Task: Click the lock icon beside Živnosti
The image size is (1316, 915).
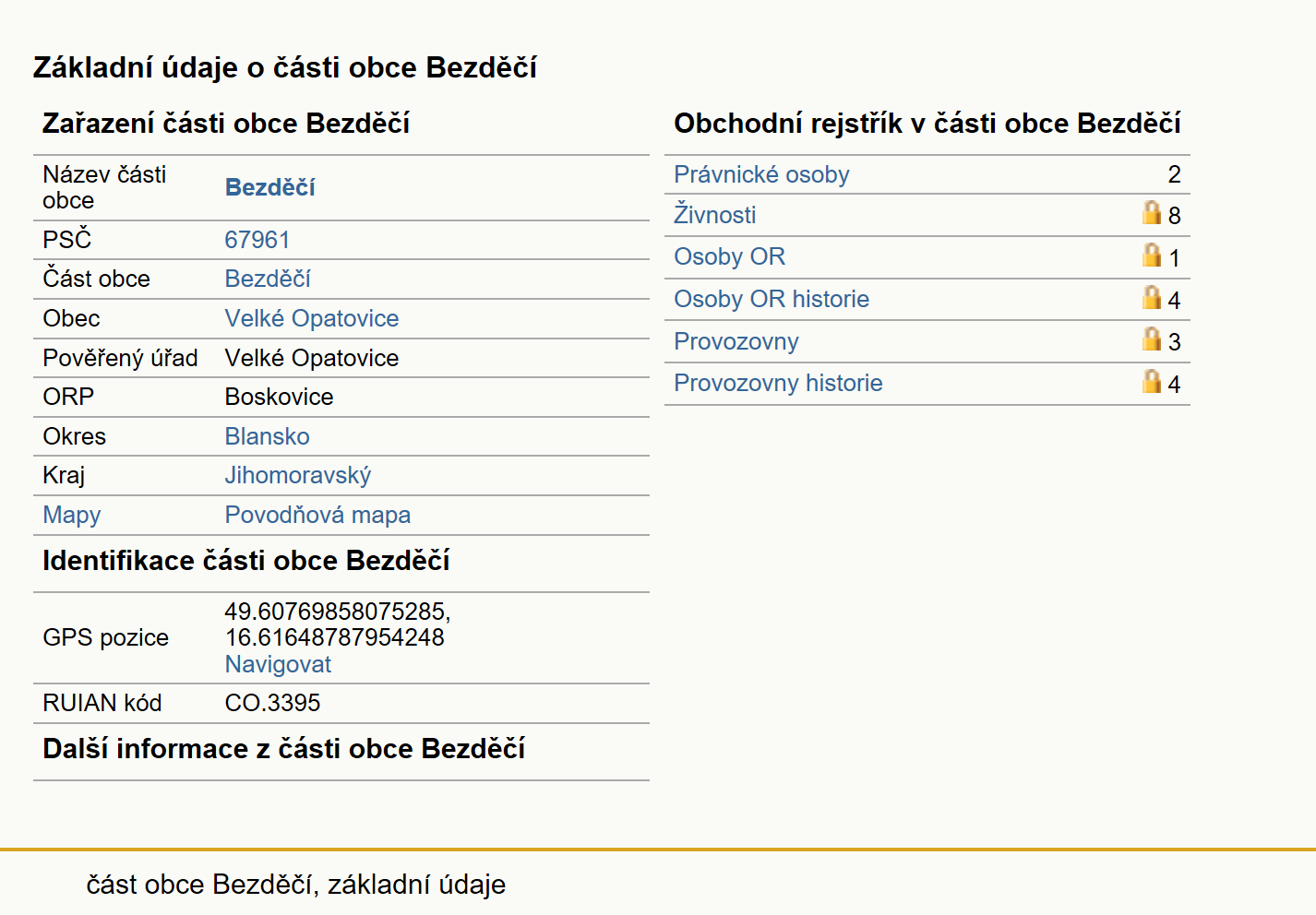Action: pyautogui.click(x=1151, y=213)
